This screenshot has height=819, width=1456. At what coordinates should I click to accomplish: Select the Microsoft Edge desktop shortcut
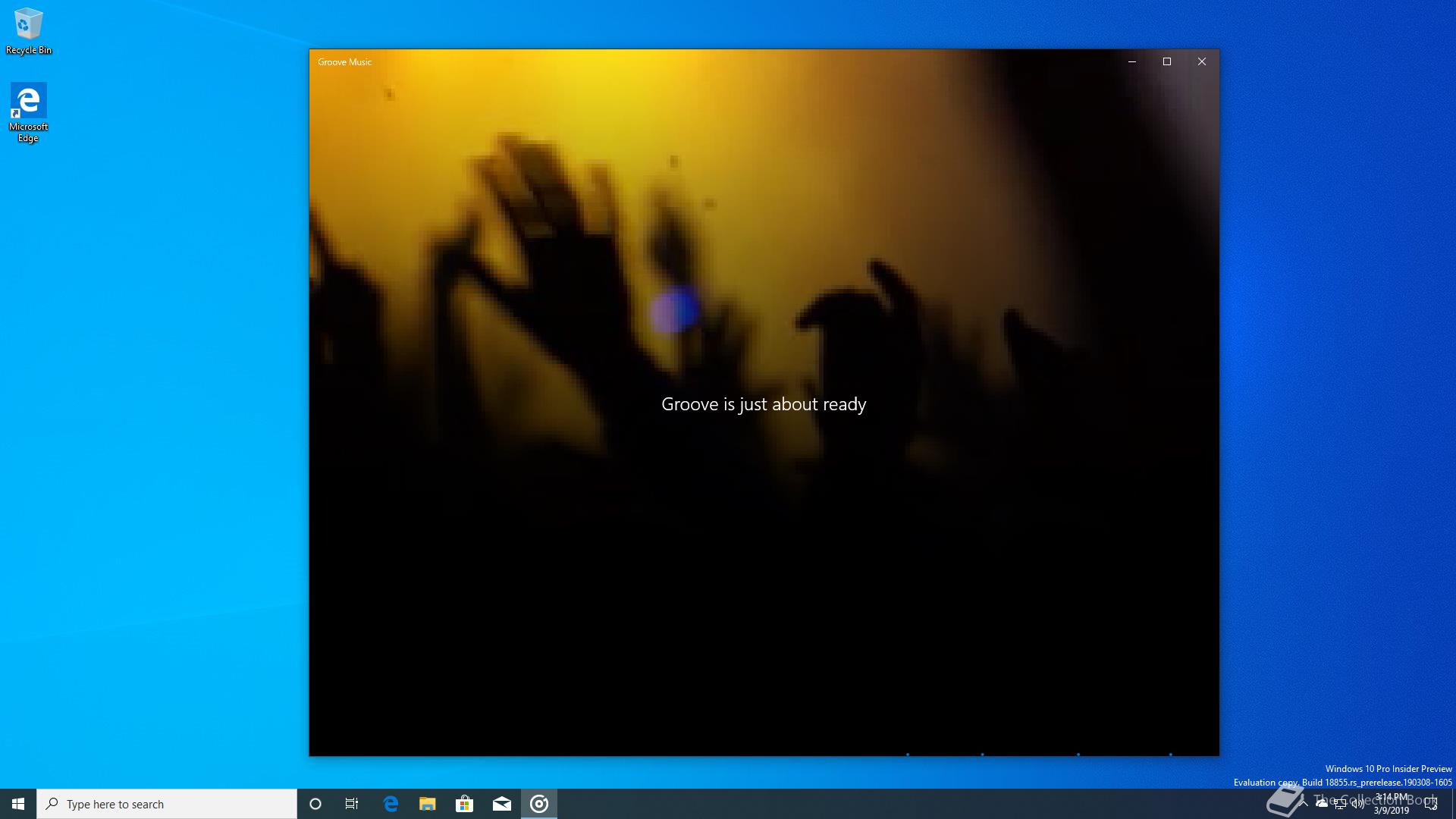tap(29, 112)
